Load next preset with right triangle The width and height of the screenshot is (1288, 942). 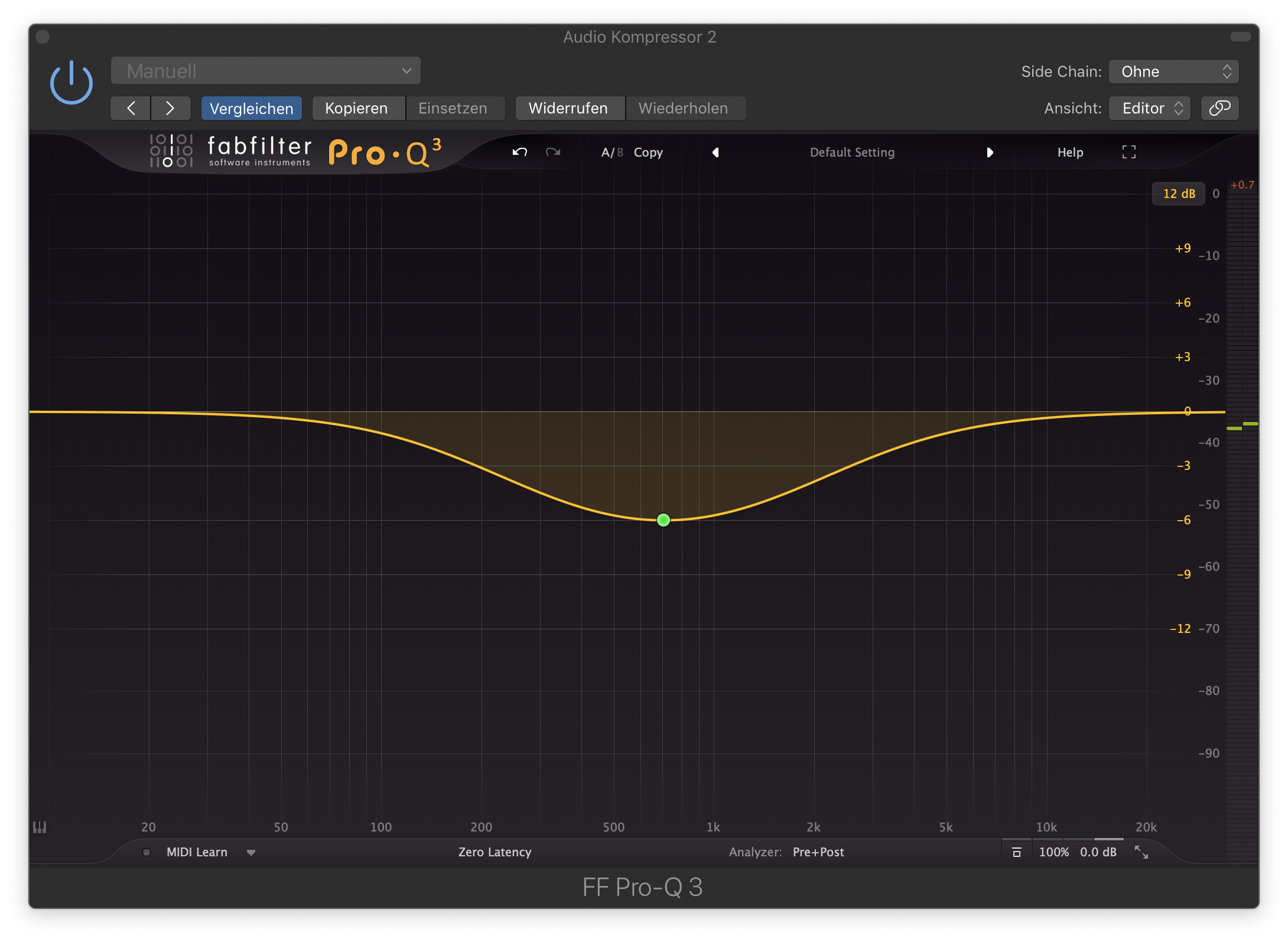[x=990, y=152]
